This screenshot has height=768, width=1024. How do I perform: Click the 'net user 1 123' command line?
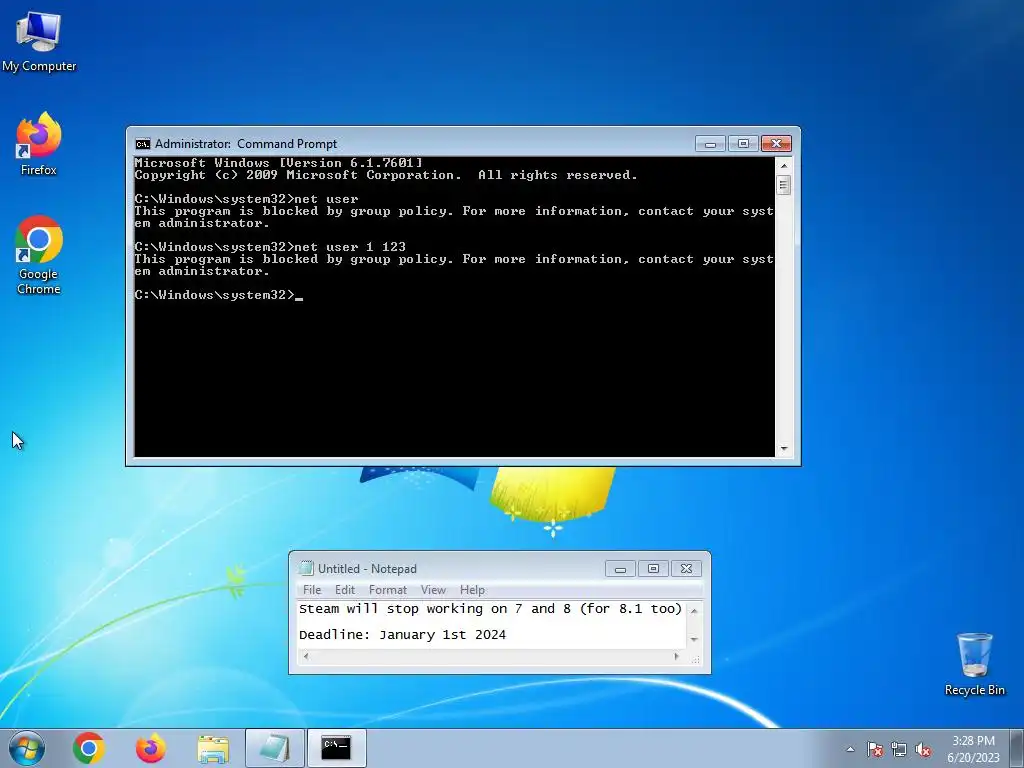point(270,247)
